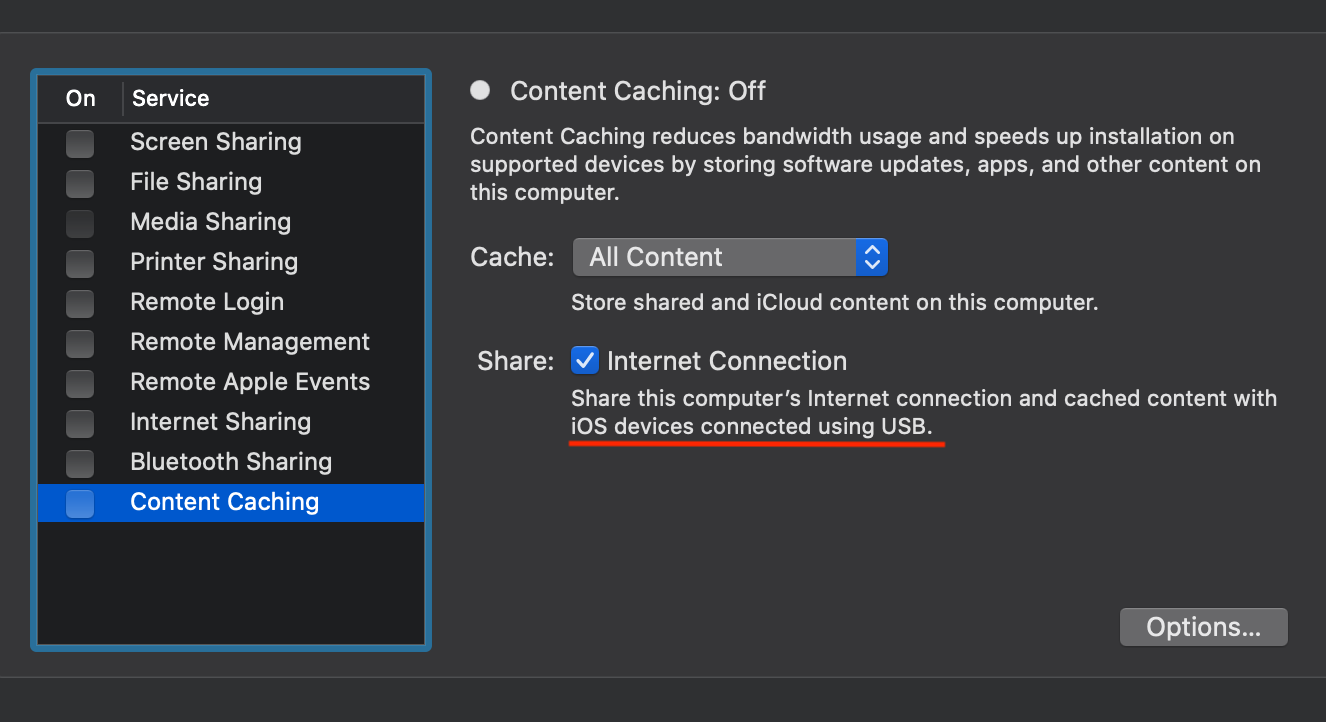Select Remote Login in the service list

pos(207,302)
